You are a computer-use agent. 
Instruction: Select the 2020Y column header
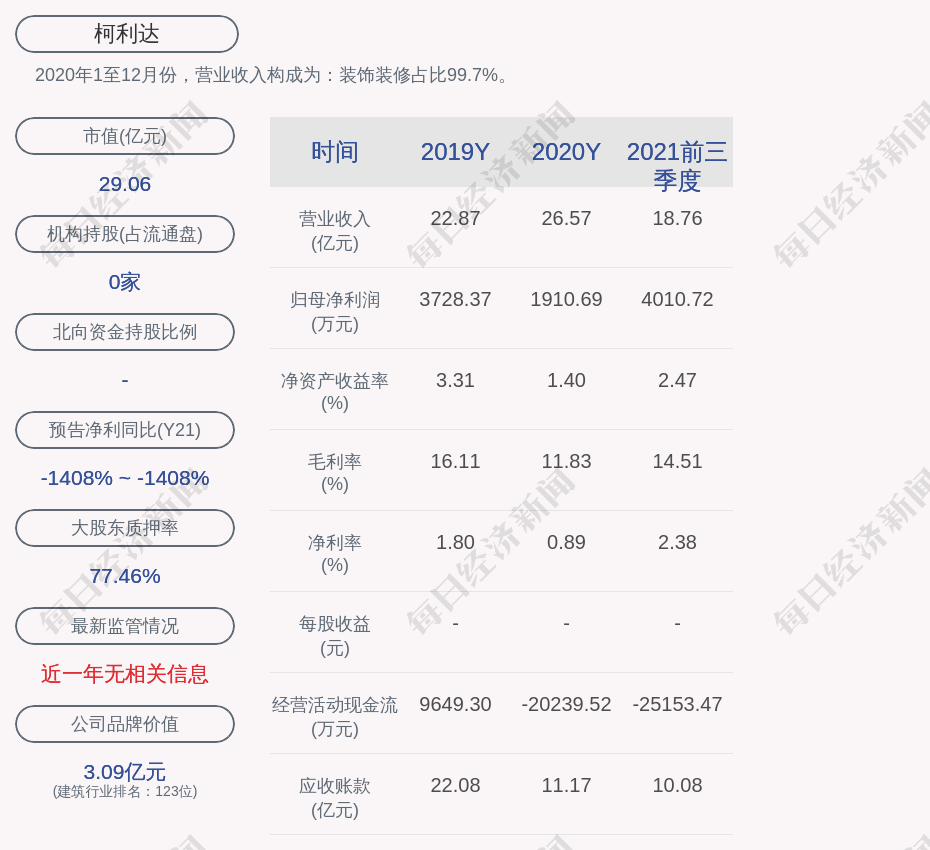coord(566,152)
